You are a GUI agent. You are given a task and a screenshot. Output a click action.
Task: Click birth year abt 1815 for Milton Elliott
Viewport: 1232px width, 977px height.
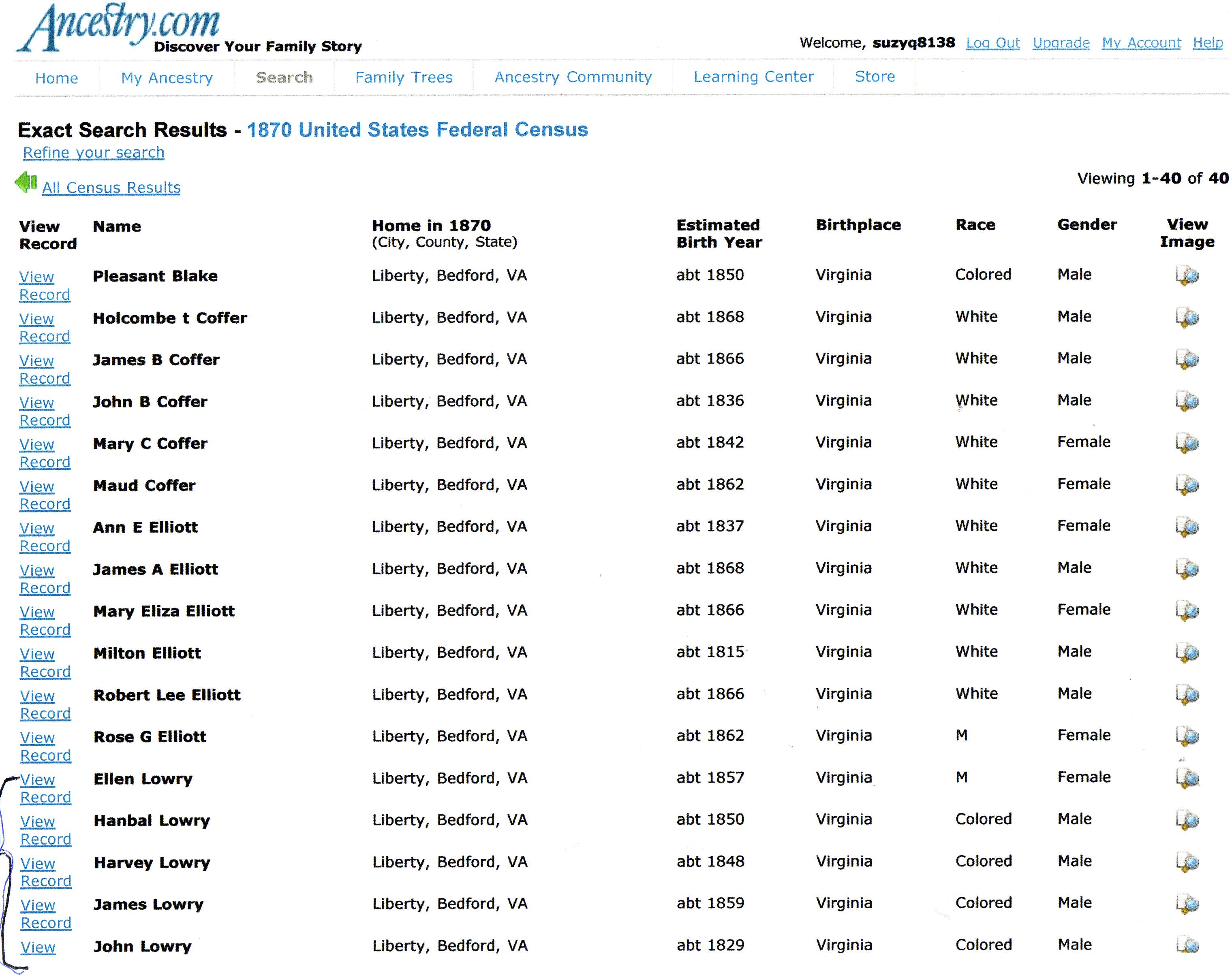(710, 652)
